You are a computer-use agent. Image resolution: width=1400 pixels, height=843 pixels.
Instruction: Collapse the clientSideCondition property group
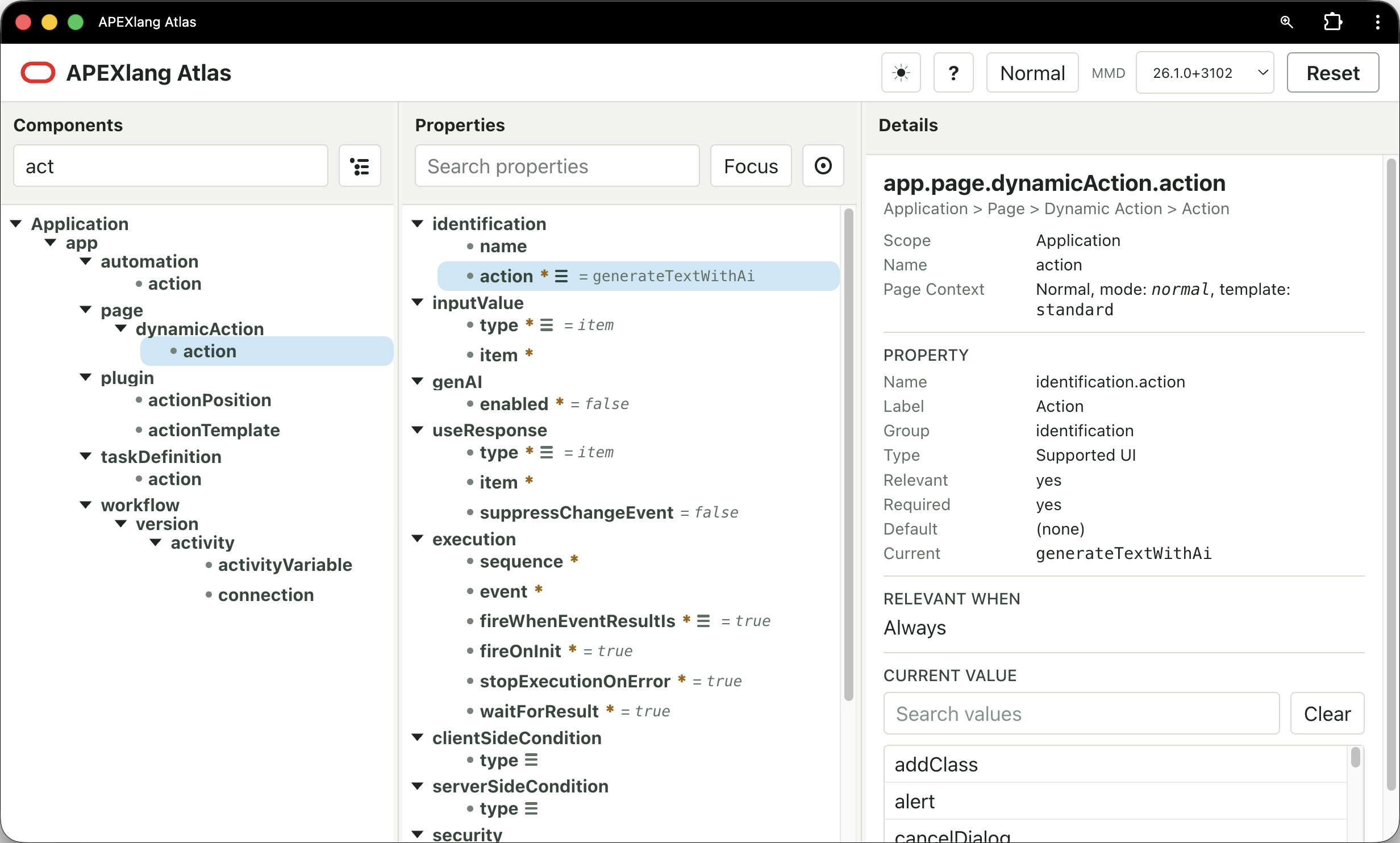[418, 737]
